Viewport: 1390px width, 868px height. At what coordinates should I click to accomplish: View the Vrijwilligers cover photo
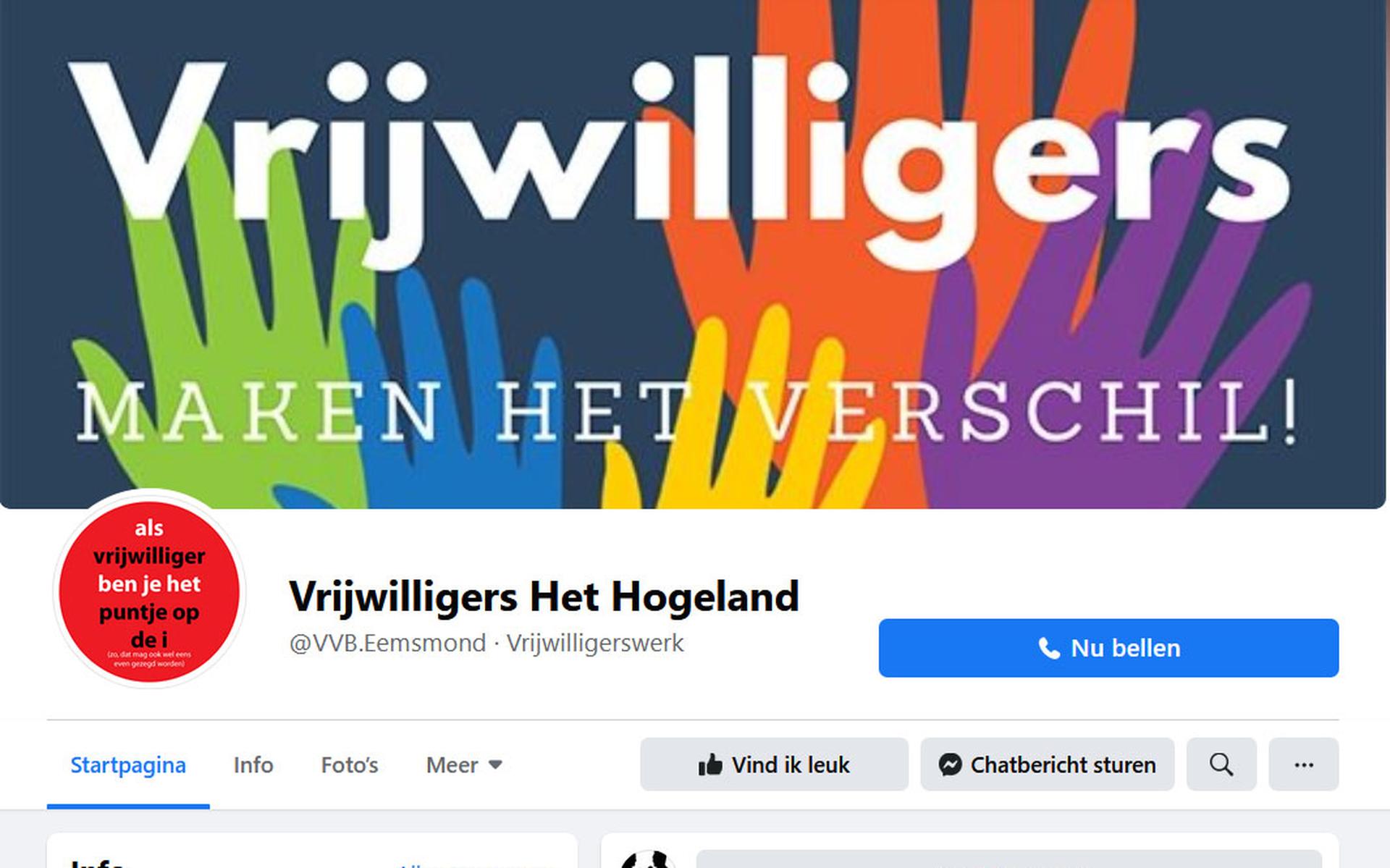693,253
